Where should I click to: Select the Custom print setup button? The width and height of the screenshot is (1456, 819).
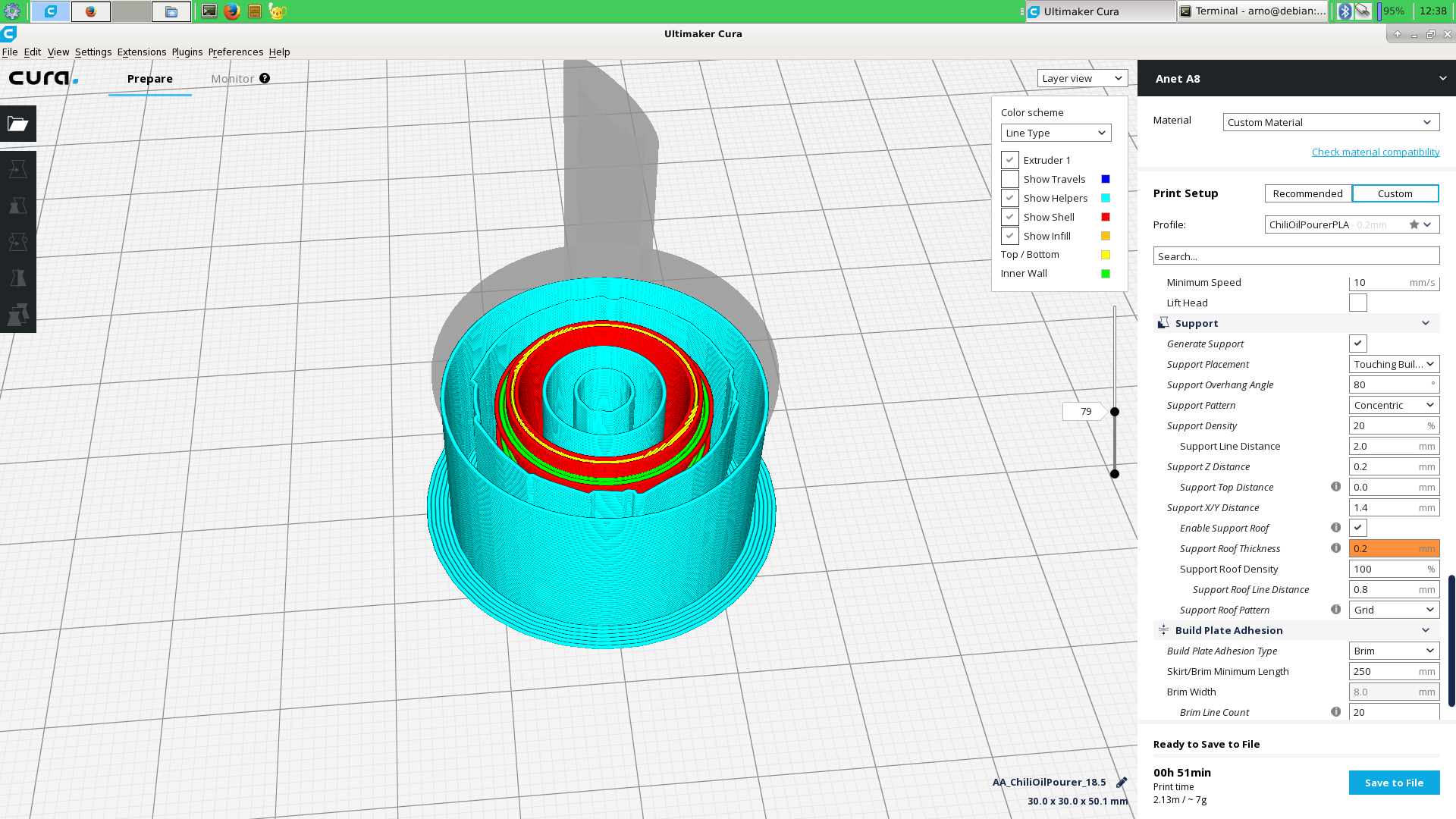coord(1395,193)
